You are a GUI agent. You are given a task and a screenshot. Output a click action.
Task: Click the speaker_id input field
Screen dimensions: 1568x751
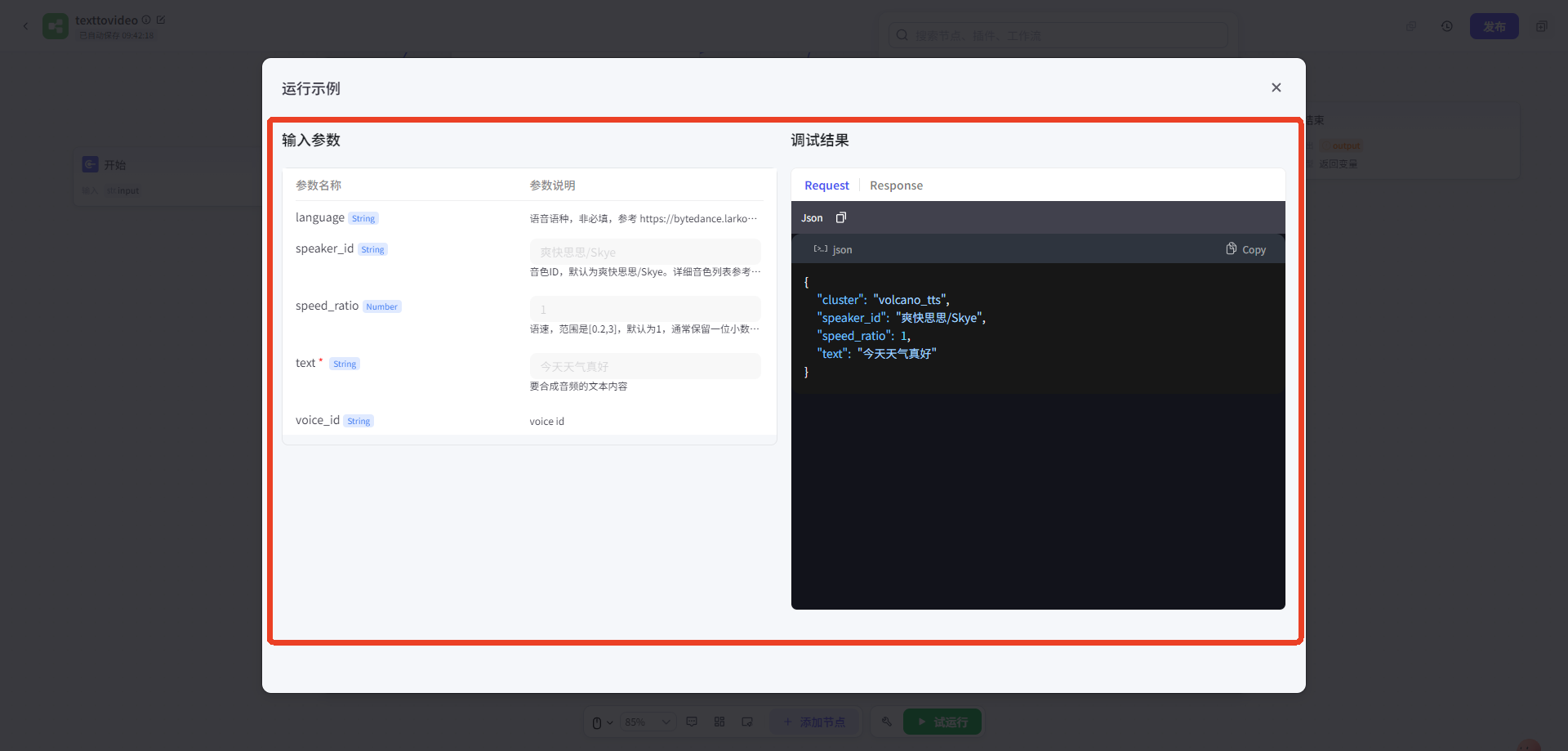(x=644, y=253)
